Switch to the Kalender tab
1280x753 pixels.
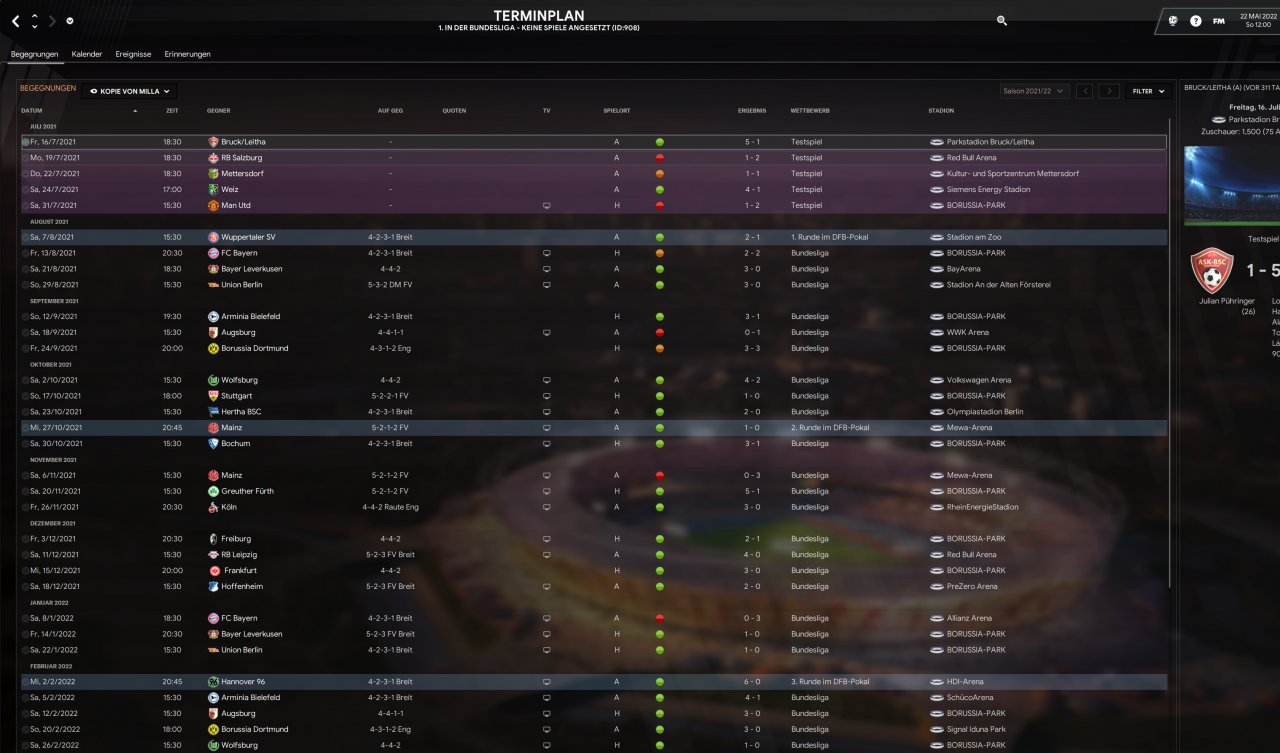(x=87, y=54)
